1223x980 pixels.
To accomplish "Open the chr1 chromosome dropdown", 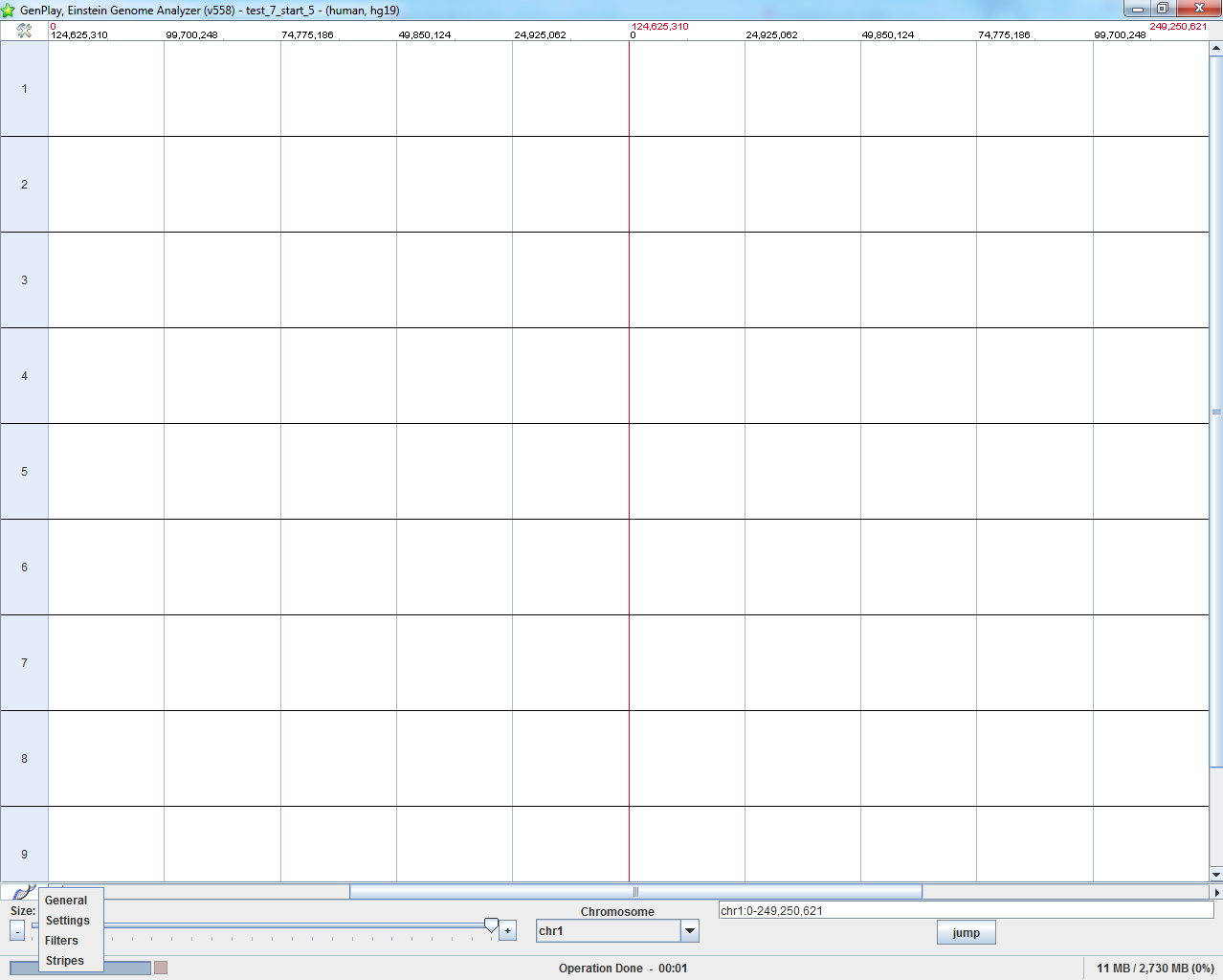I will click(689, 931).
